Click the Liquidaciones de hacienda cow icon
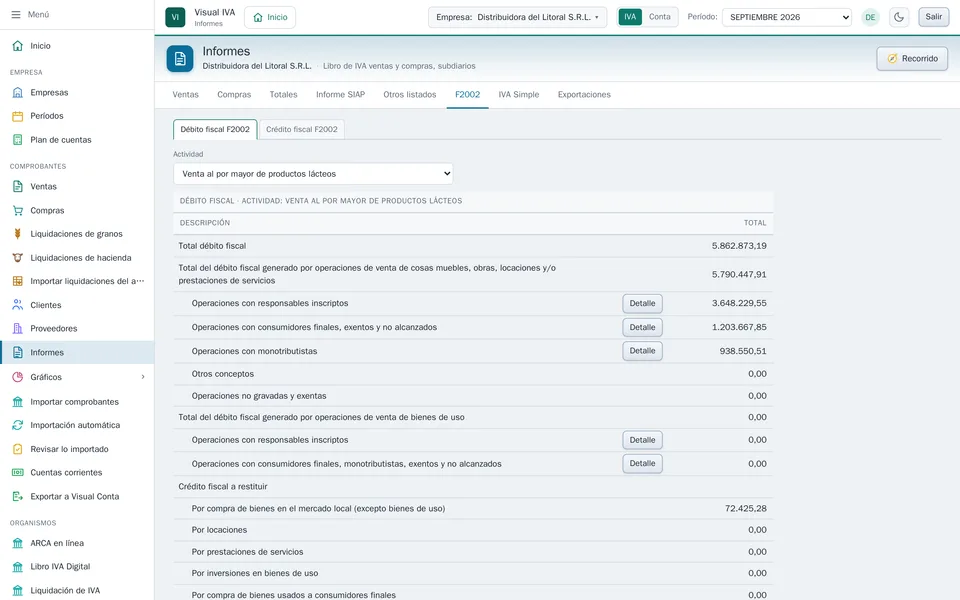This screenshot has height=600, width=960. [18, 258]
